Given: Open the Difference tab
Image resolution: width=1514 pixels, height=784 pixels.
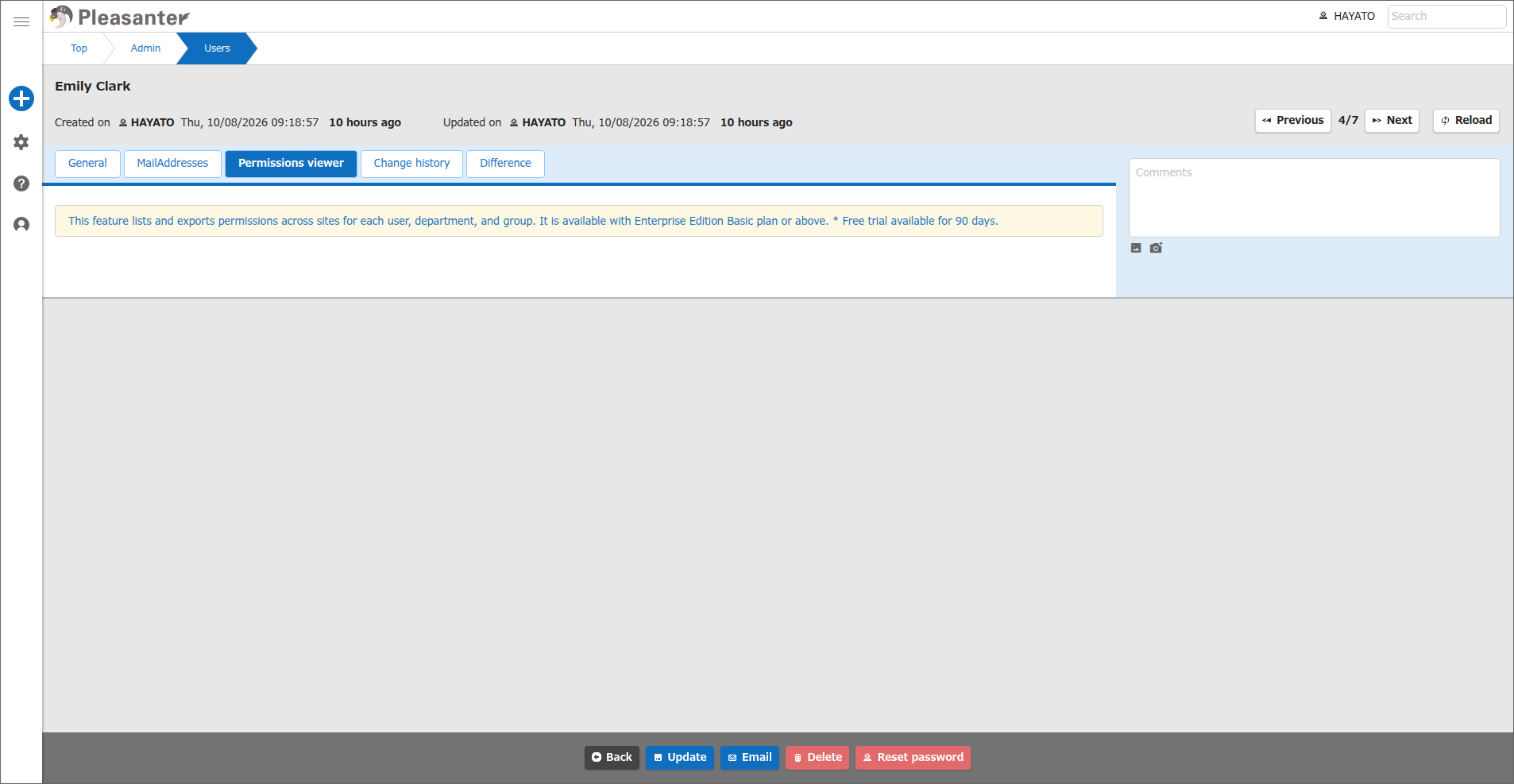Looking at the screenshot, I should [505, 164].
